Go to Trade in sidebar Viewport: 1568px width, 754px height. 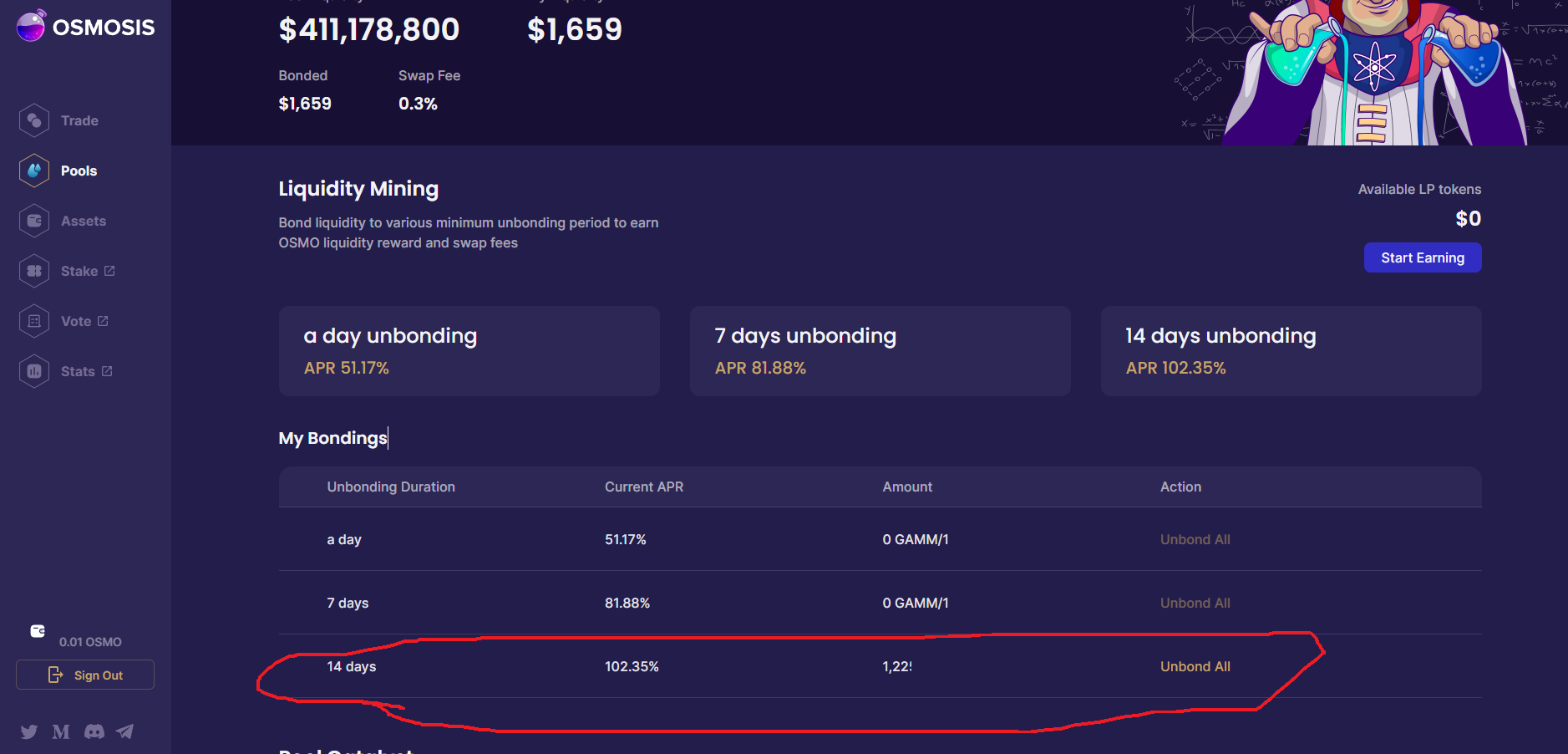coord(79,120)
